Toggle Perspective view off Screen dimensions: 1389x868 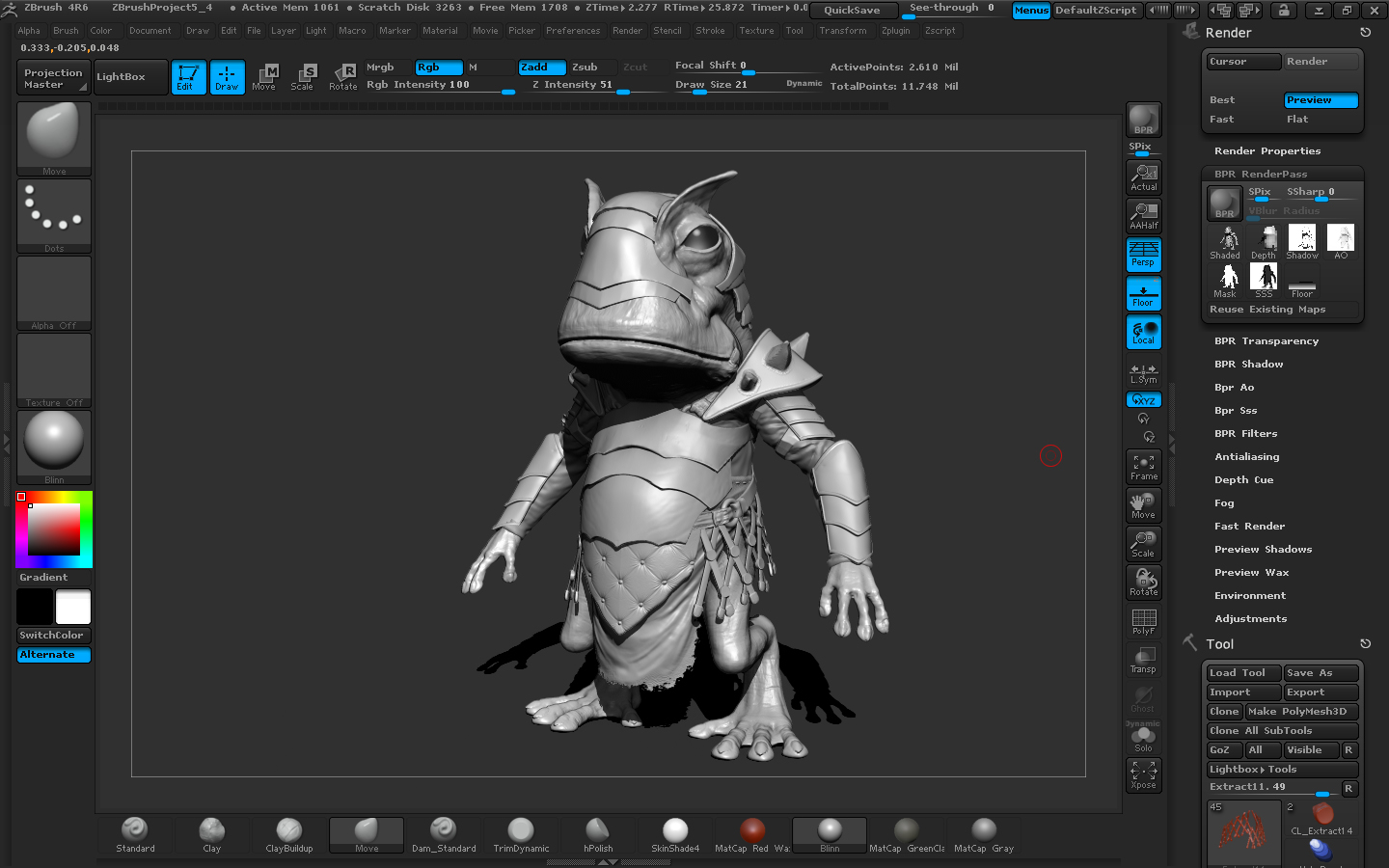1143,255
